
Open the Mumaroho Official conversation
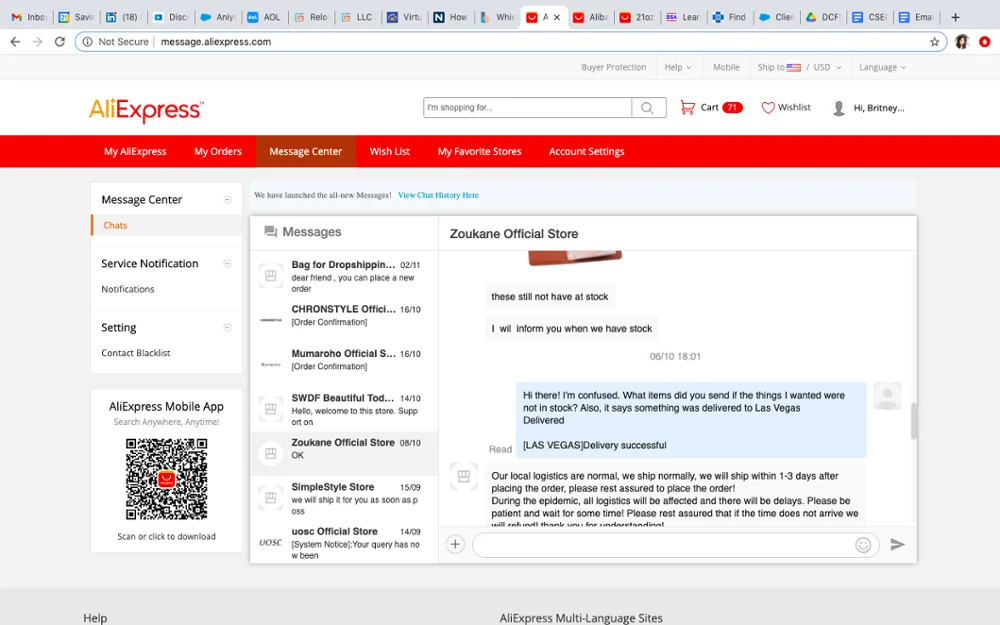pos(344,365)
